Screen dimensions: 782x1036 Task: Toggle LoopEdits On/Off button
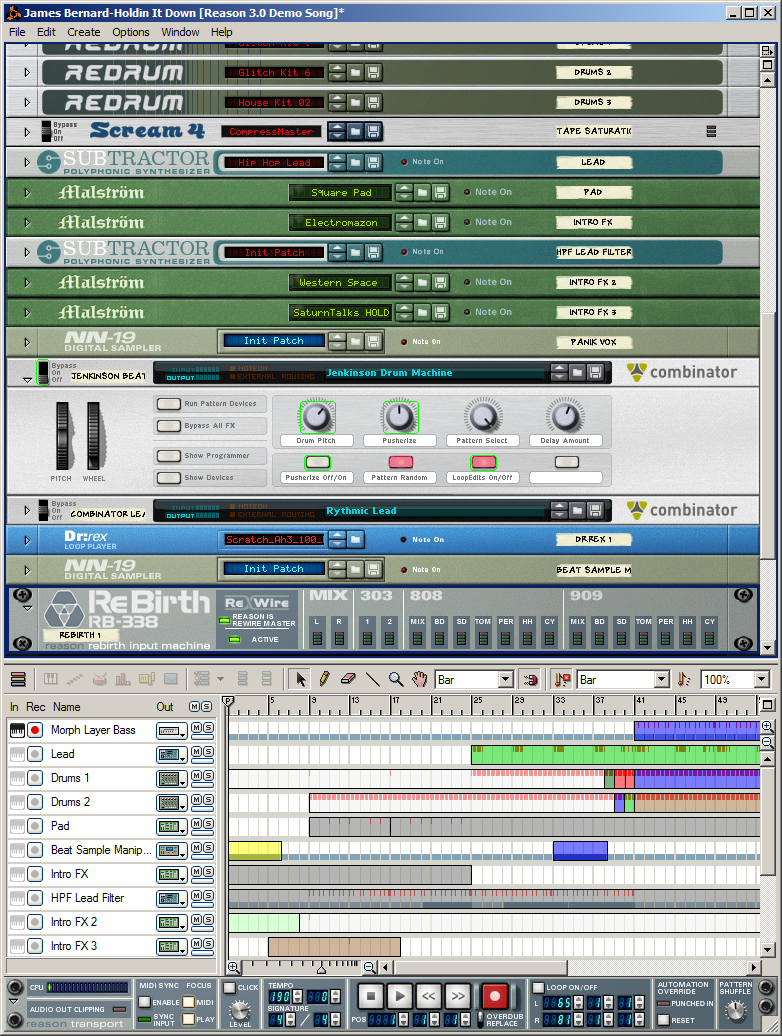point(483,462)
